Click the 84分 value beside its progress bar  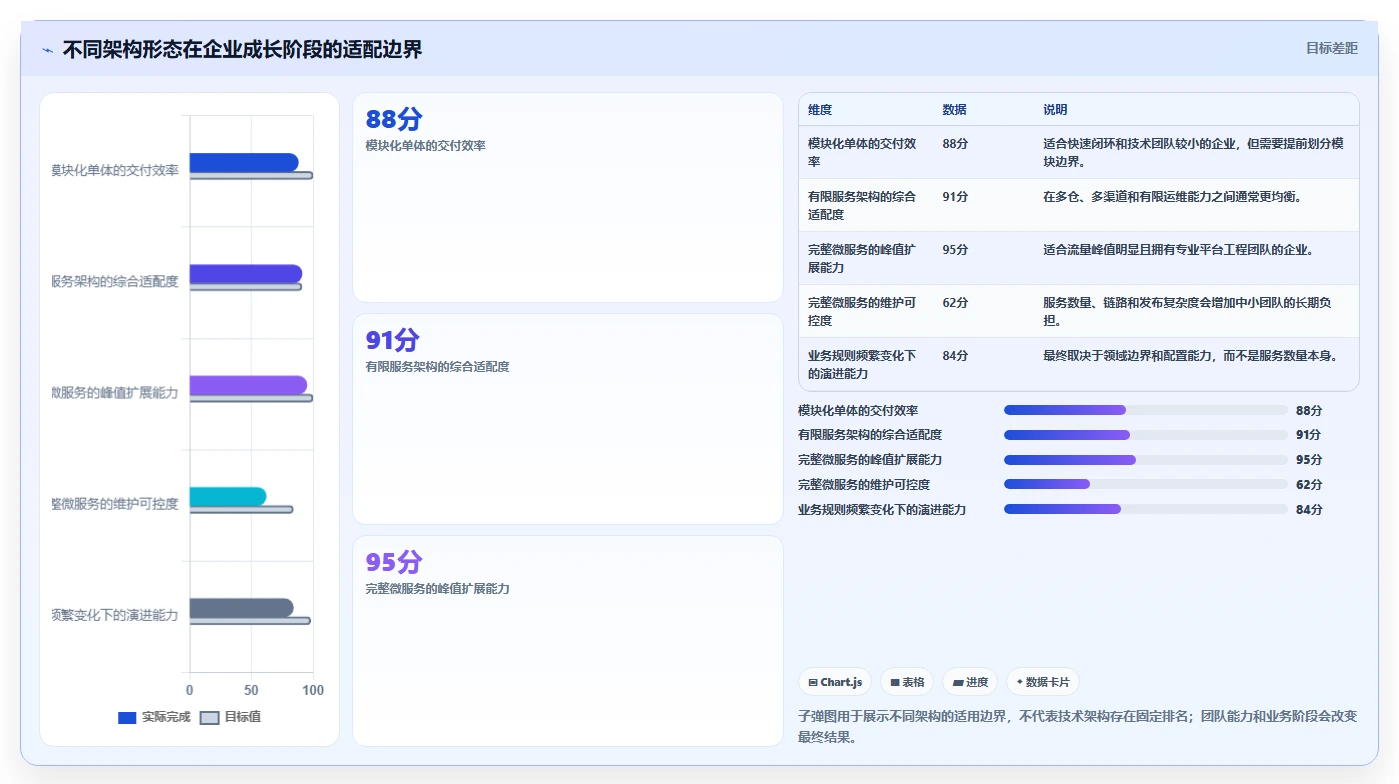1309,510
